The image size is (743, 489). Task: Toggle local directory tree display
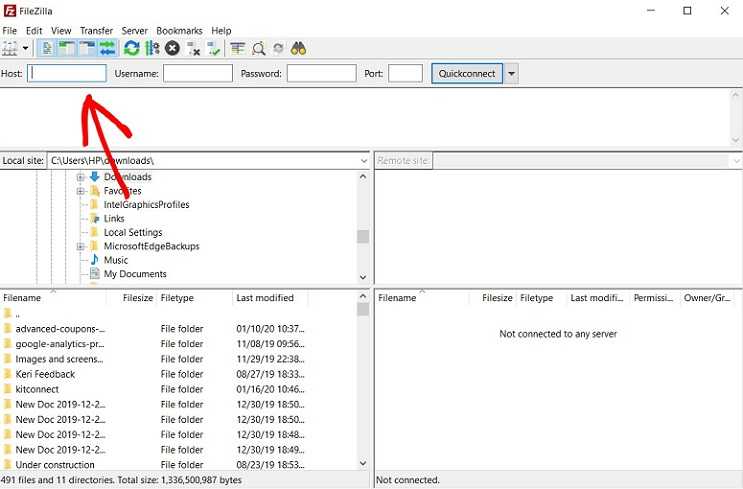click(x=67, y=48)
